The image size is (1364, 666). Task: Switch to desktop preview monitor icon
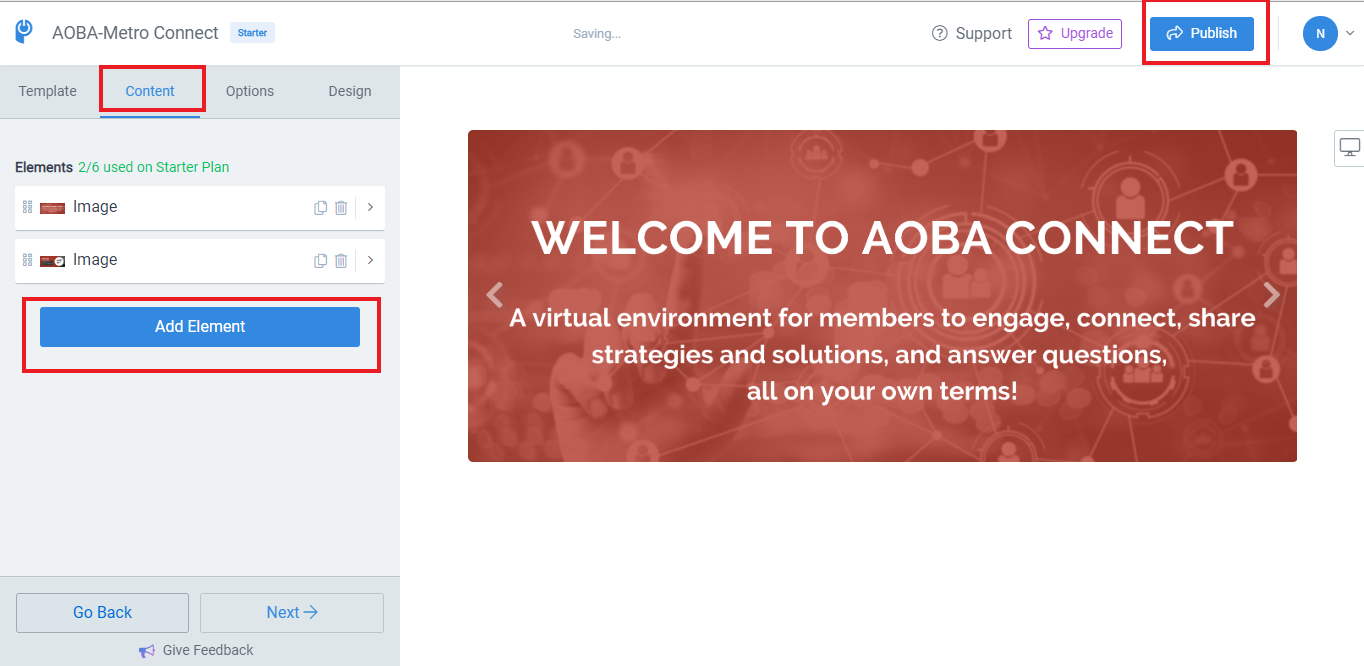click(1350, 148)
